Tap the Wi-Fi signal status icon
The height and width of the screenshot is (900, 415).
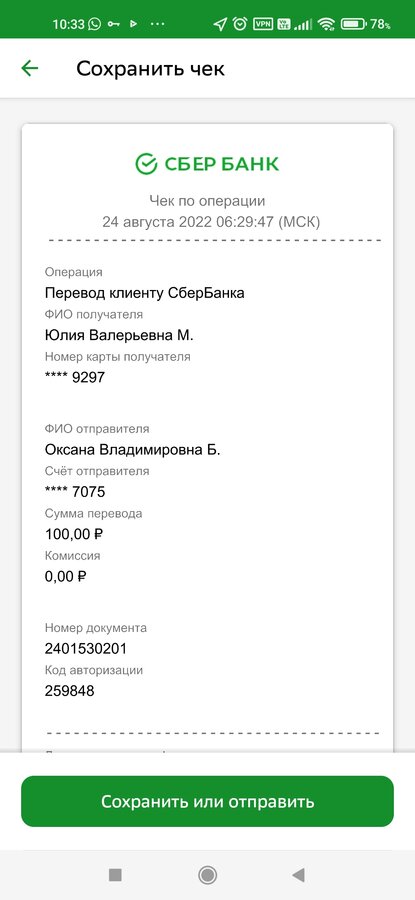(326, 24)
